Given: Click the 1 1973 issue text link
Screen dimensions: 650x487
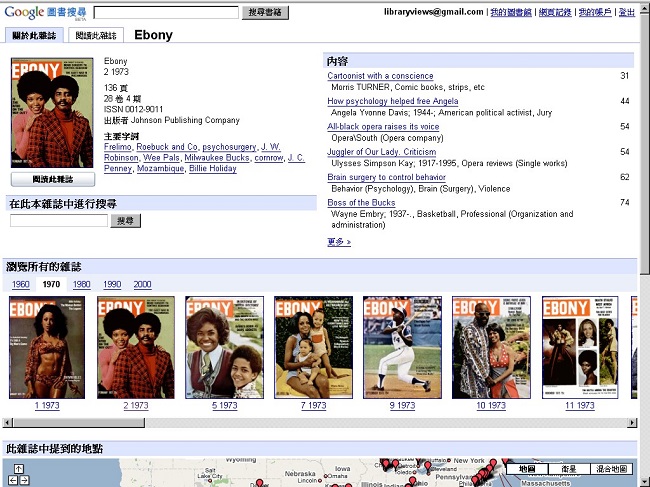Looking at the screenshot, I should [47, 406].
